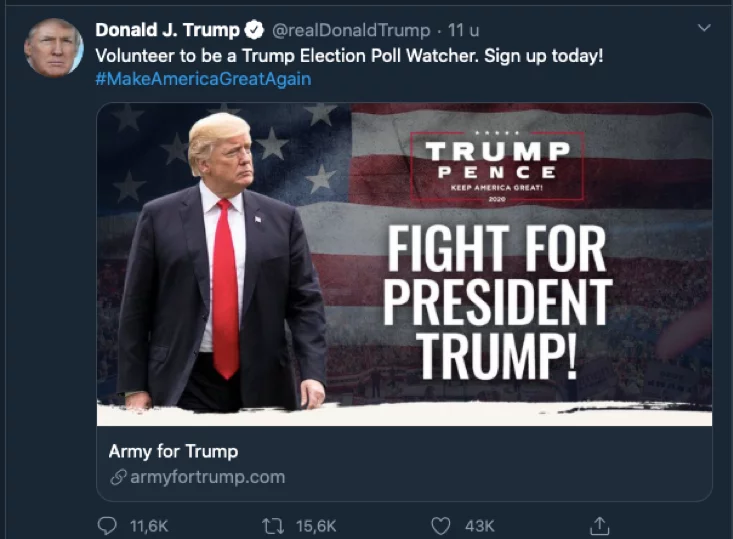The height and width of the screenshot is (539, 733).
Task: Open the profile avatar photo
Action: 54,48
